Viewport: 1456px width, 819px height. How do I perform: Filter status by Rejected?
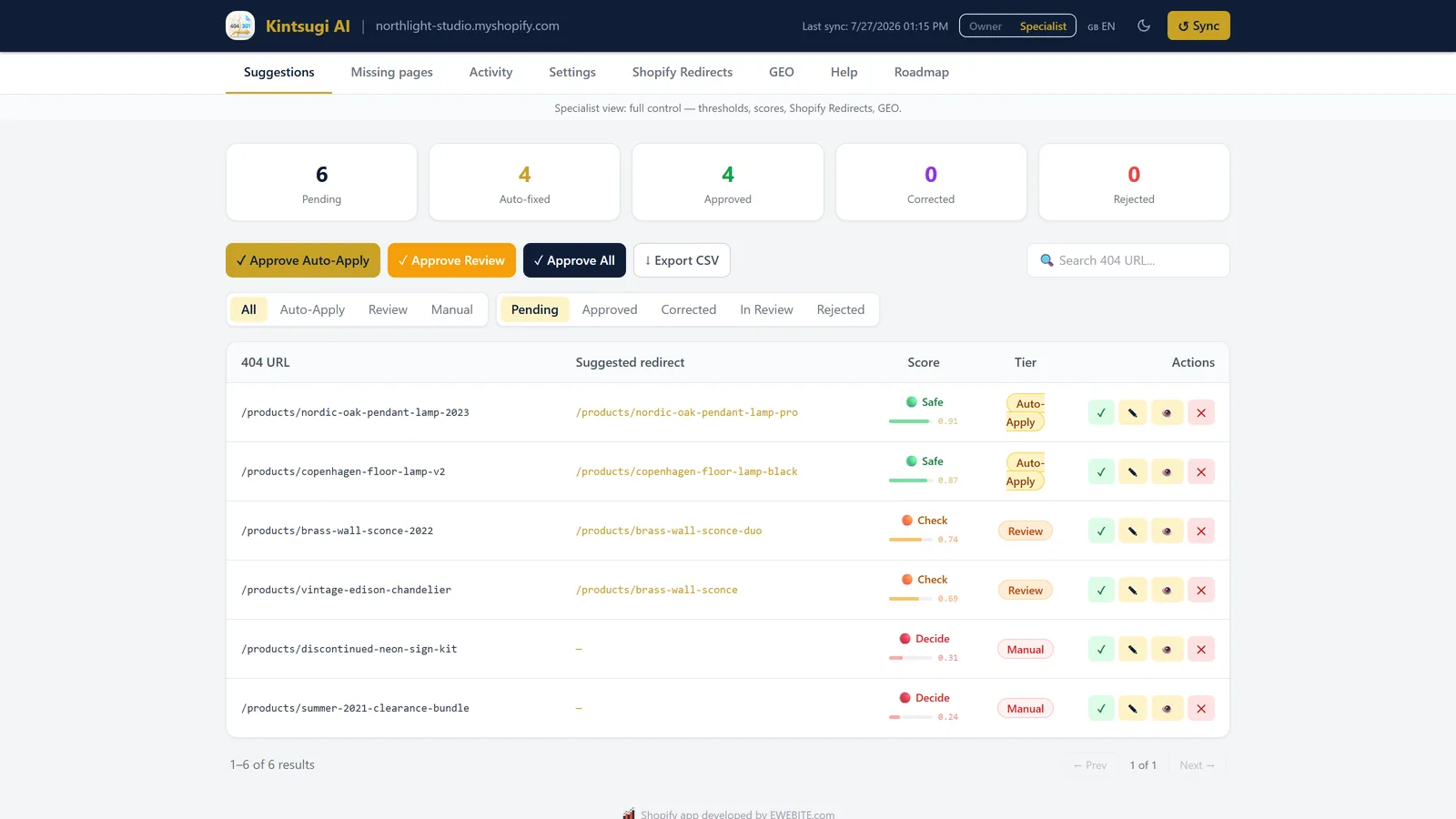841,309
